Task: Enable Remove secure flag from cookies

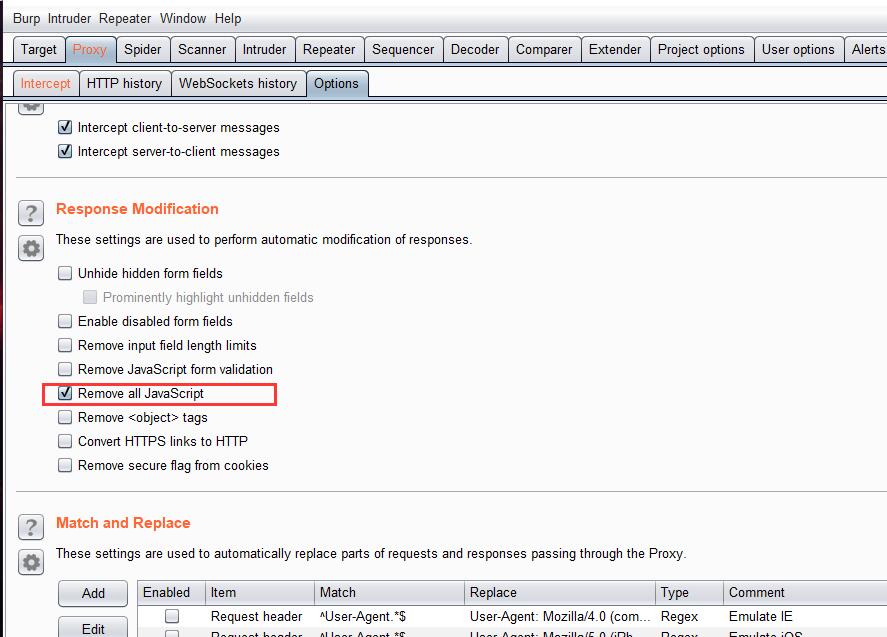Action: tap(66, 465)
